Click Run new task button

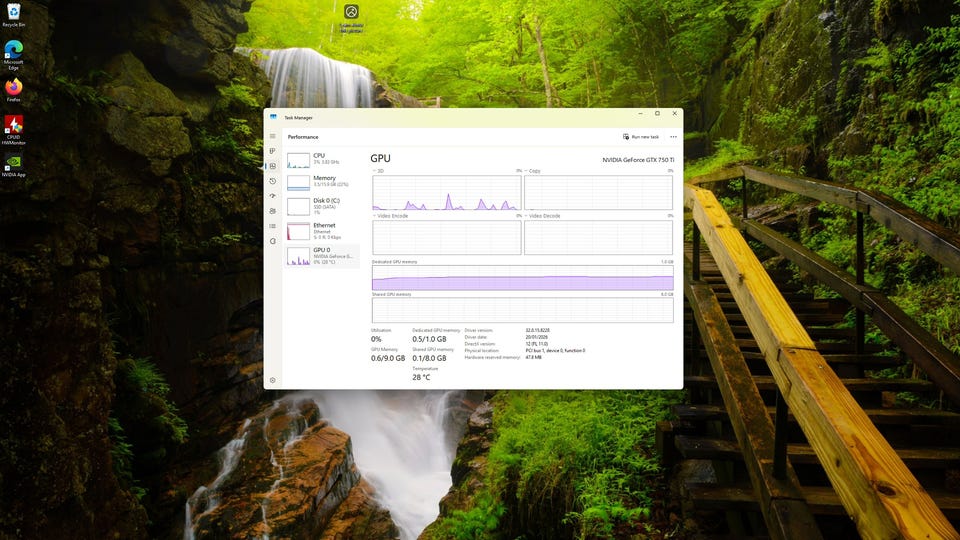point(641,137)
